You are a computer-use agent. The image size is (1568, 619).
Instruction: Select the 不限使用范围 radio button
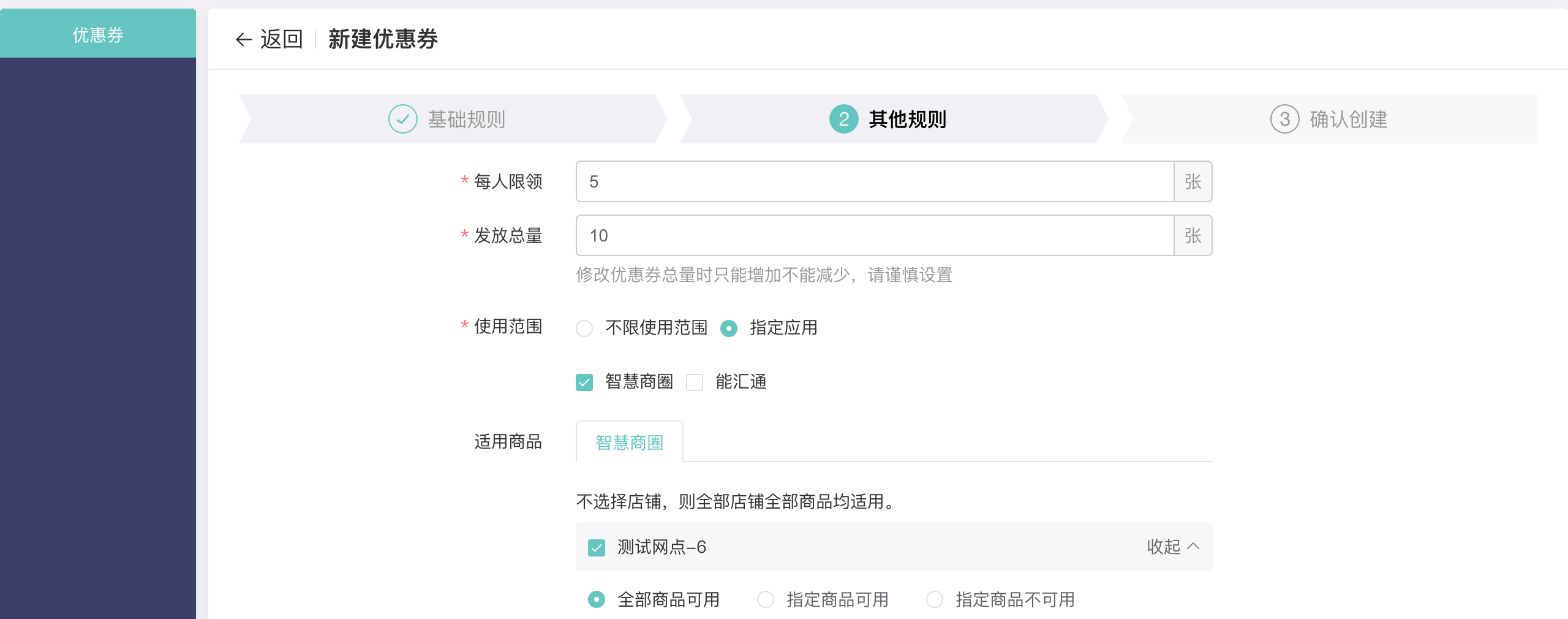(x=584, y=328)
